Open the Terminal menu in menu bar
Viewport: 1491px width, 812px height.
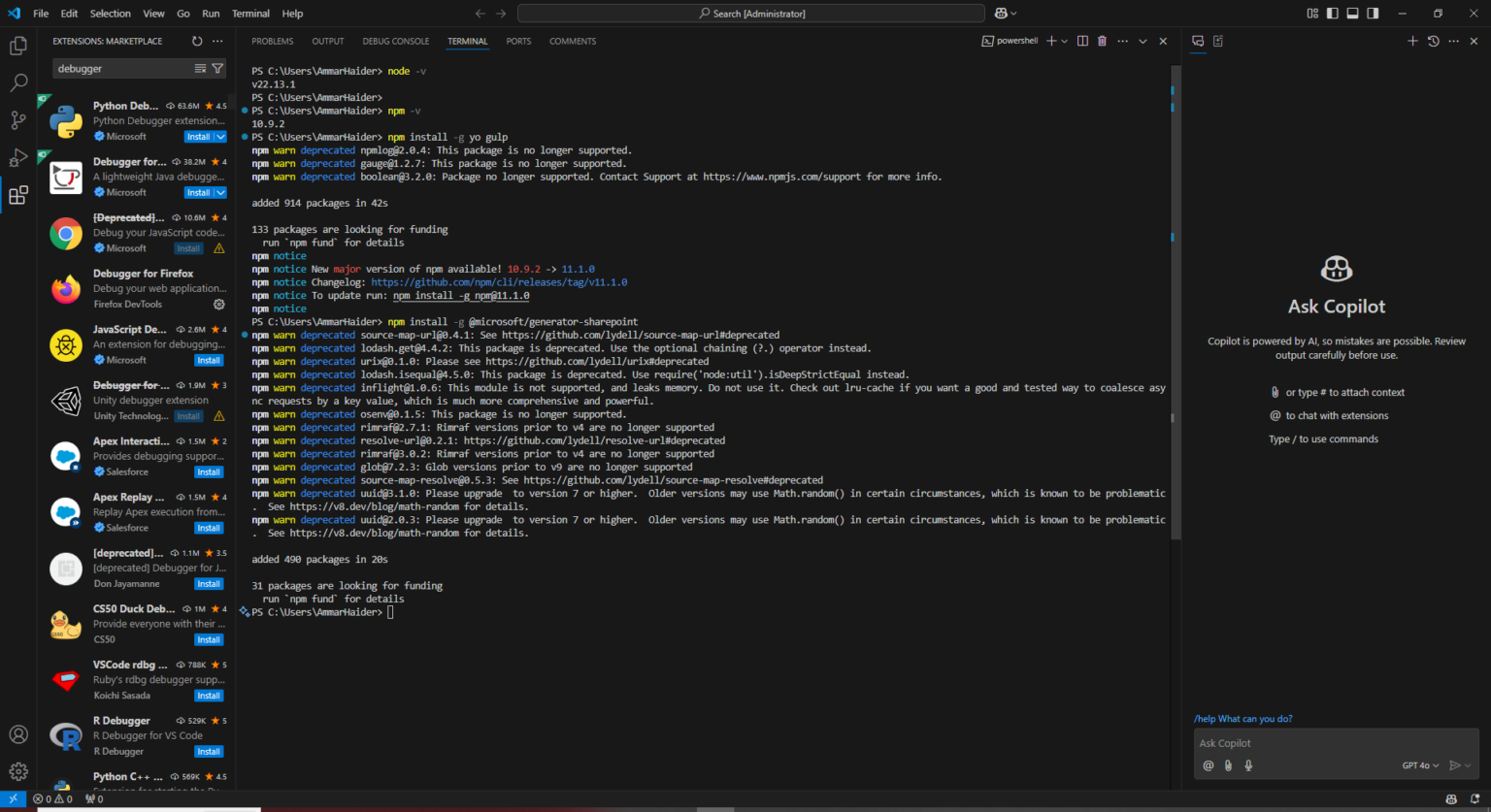coord(250,14)
